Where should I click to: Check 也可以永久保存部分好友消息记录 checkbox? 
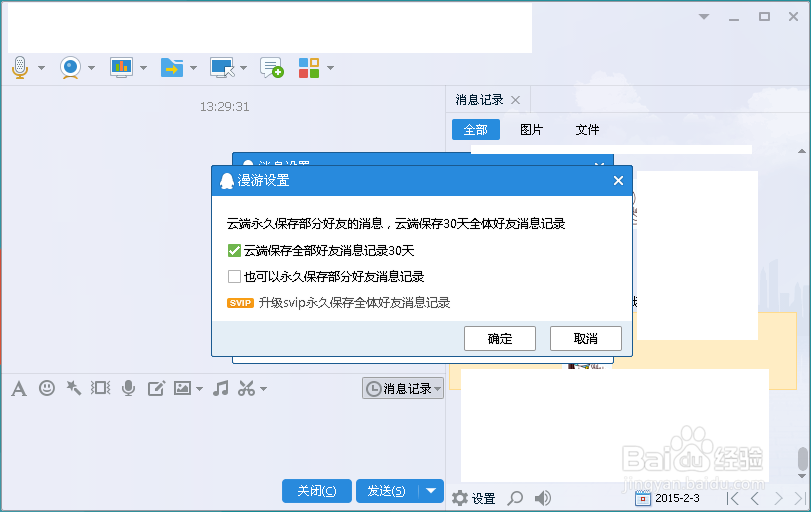tap(234, 277)
